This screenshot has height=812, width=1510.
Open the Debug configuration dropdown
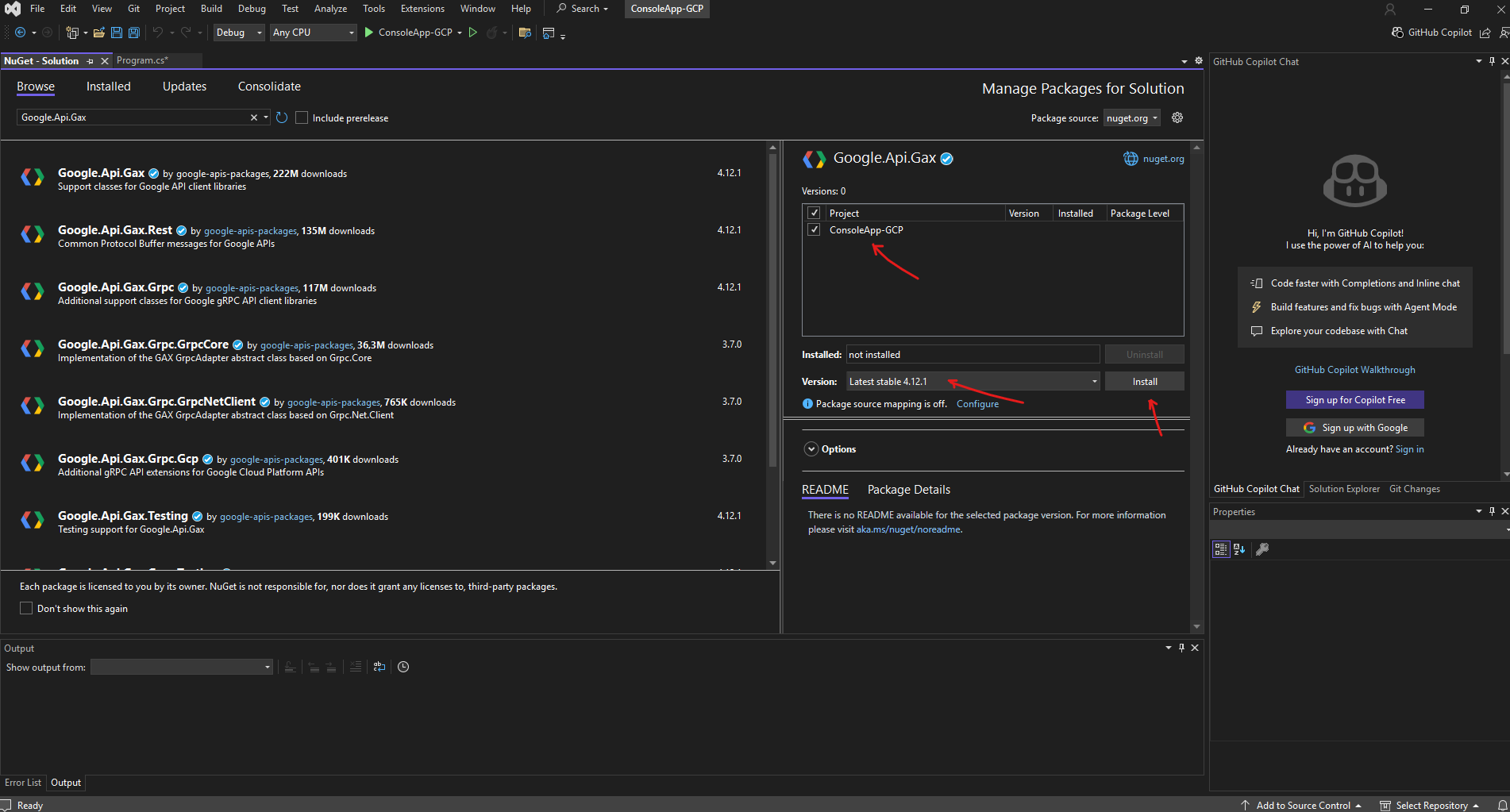tap(238, 33)
